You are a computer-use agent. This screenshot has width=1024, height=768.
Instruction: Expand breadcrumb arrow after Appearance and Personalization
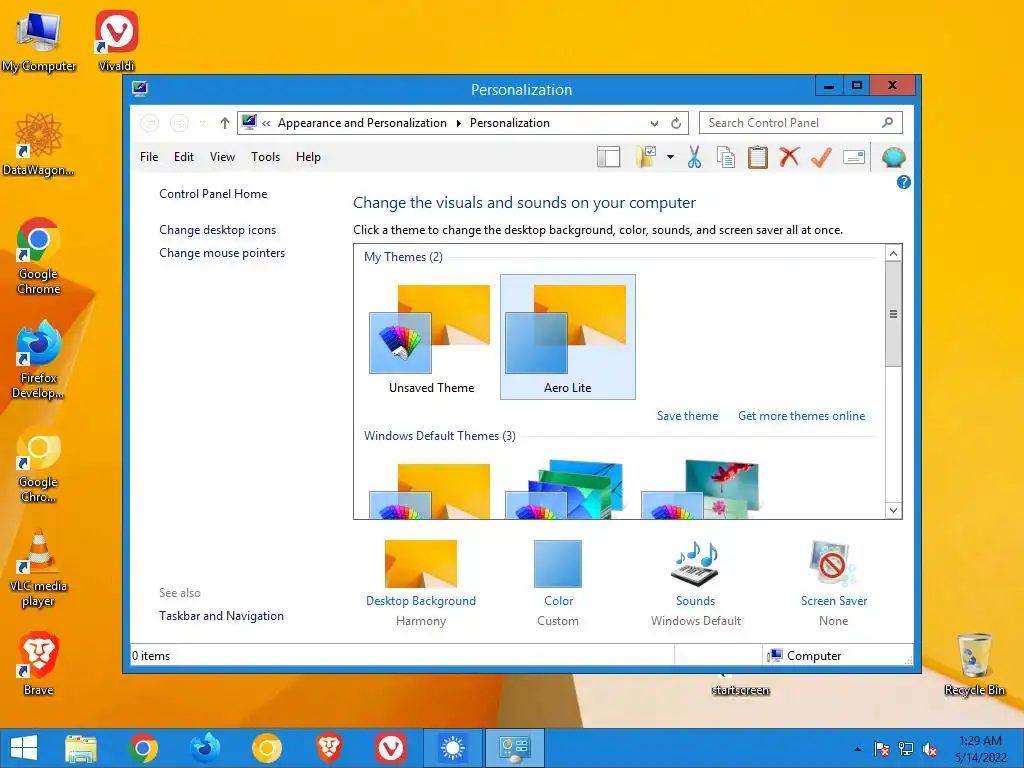[458, 123]
